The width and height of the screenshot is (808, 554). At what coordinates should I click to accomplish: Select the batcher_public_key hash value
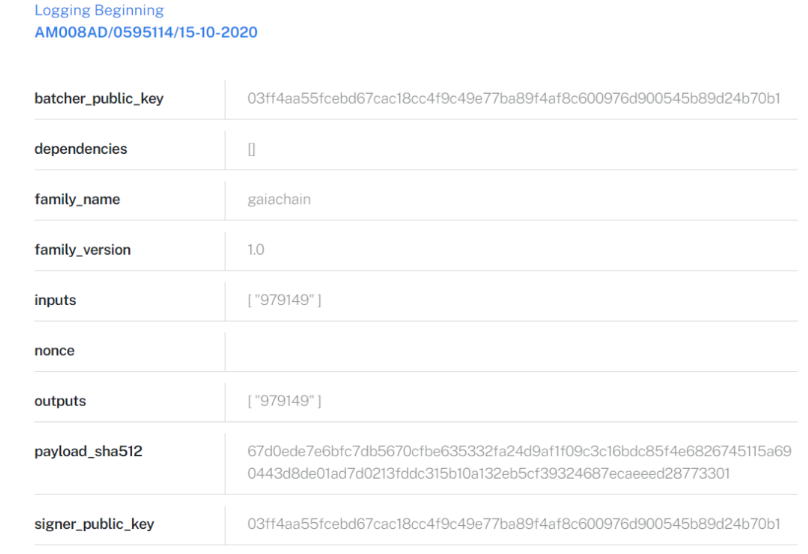[x=514, y=98]
